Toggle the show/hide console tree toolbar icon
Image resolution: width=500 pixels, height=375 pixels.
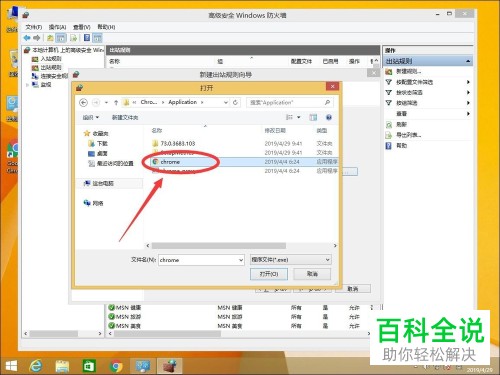click(x=61, y=38)
